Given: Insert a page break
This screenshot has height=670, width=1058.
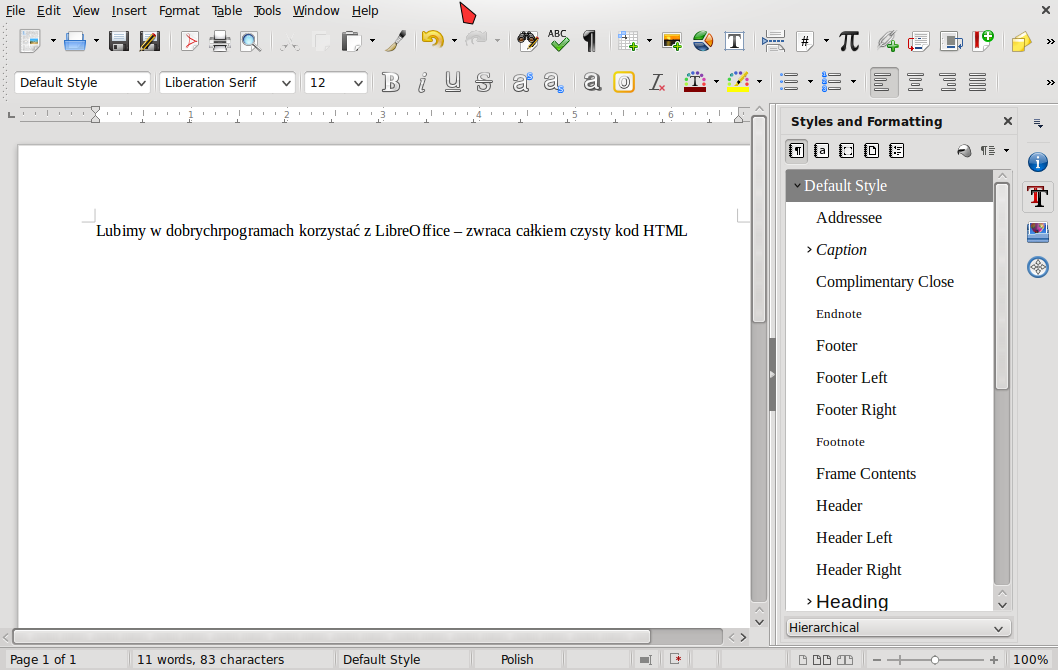Looking at the screenshot, I should [x=773, y=41].
